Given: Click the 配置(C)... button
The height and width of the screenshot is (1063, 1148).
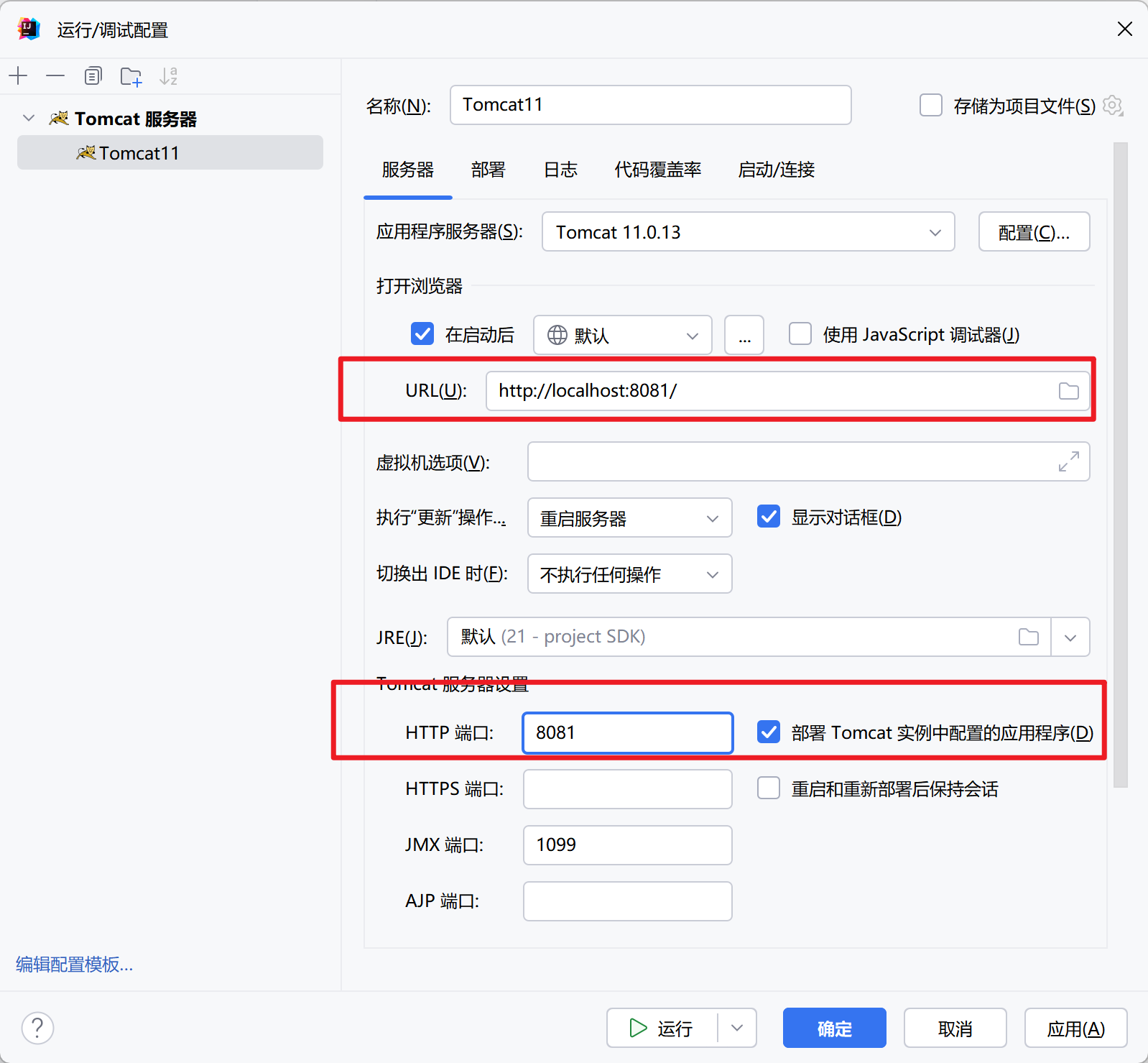Looking at the screenshot, I should [x=1034, y=231].
